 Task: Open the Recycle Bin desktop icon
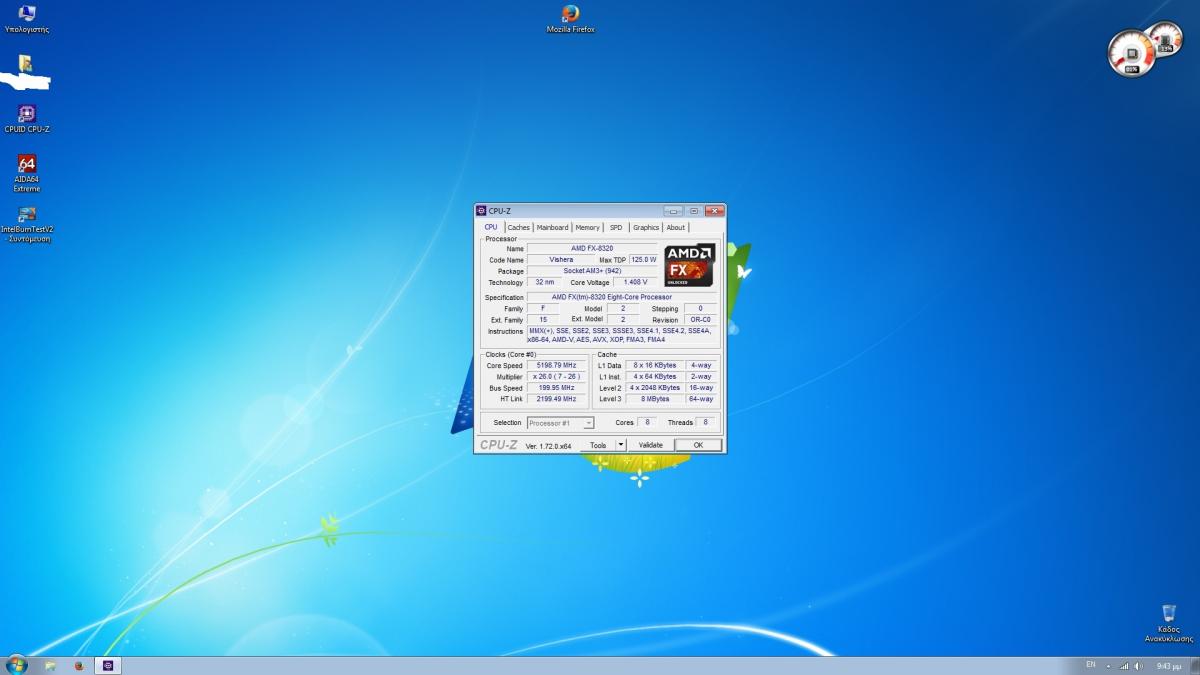click(x=1168, y=623)
